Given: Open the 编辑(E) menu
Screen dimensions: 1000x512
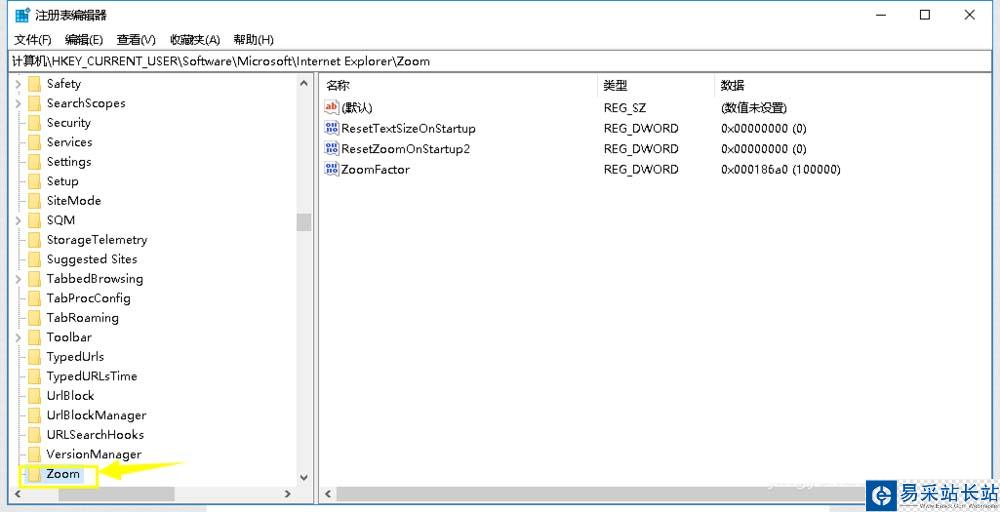Looking at the screenshot, I should click(84, 40).
